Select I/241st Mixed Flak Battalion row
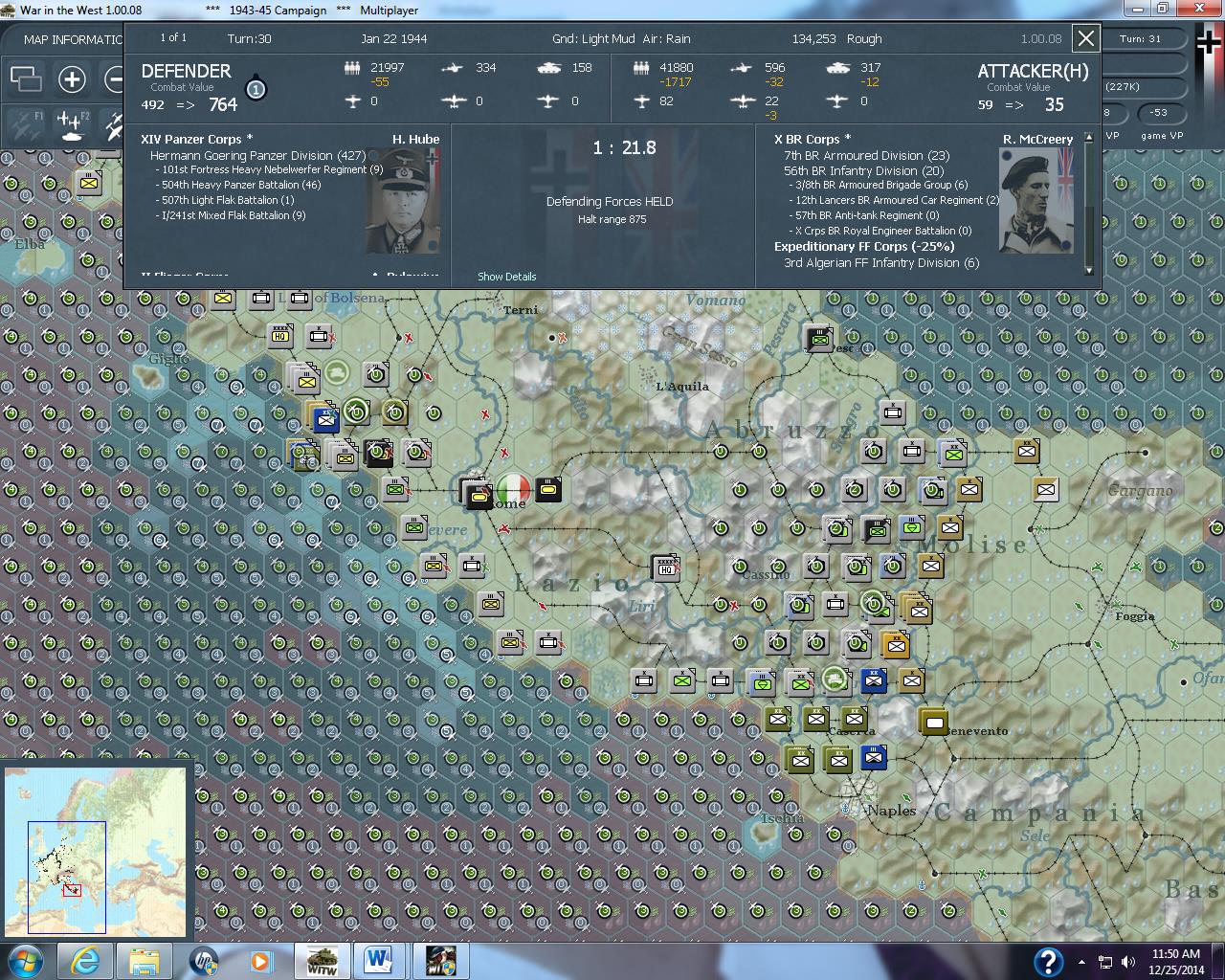The image size is (1225, 980). point(230,215)
